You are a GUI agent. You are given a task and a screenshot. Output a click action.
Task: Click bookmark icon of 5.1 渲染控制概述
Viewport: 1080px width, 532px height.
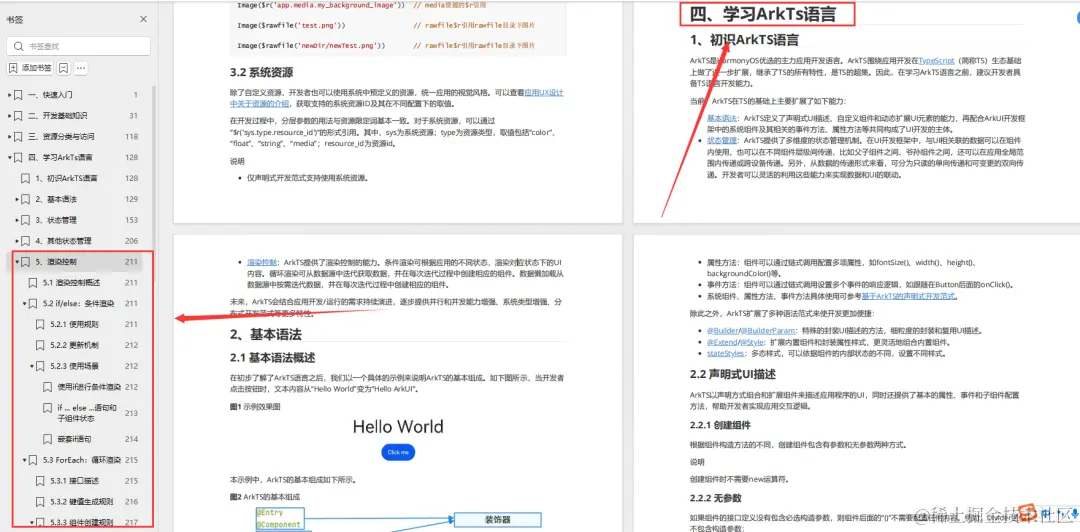[32, 283]
